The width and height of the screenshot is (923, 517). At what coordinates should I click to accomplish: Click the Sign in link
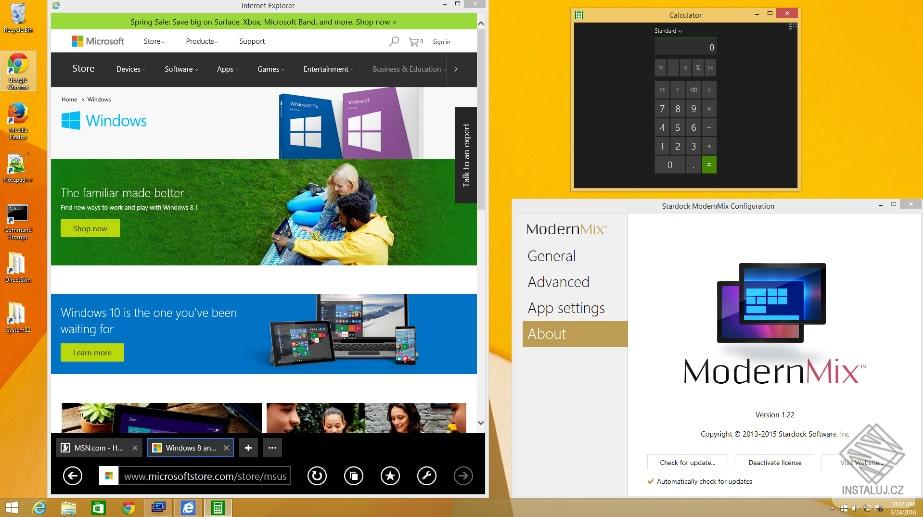(x=441, y=42)
